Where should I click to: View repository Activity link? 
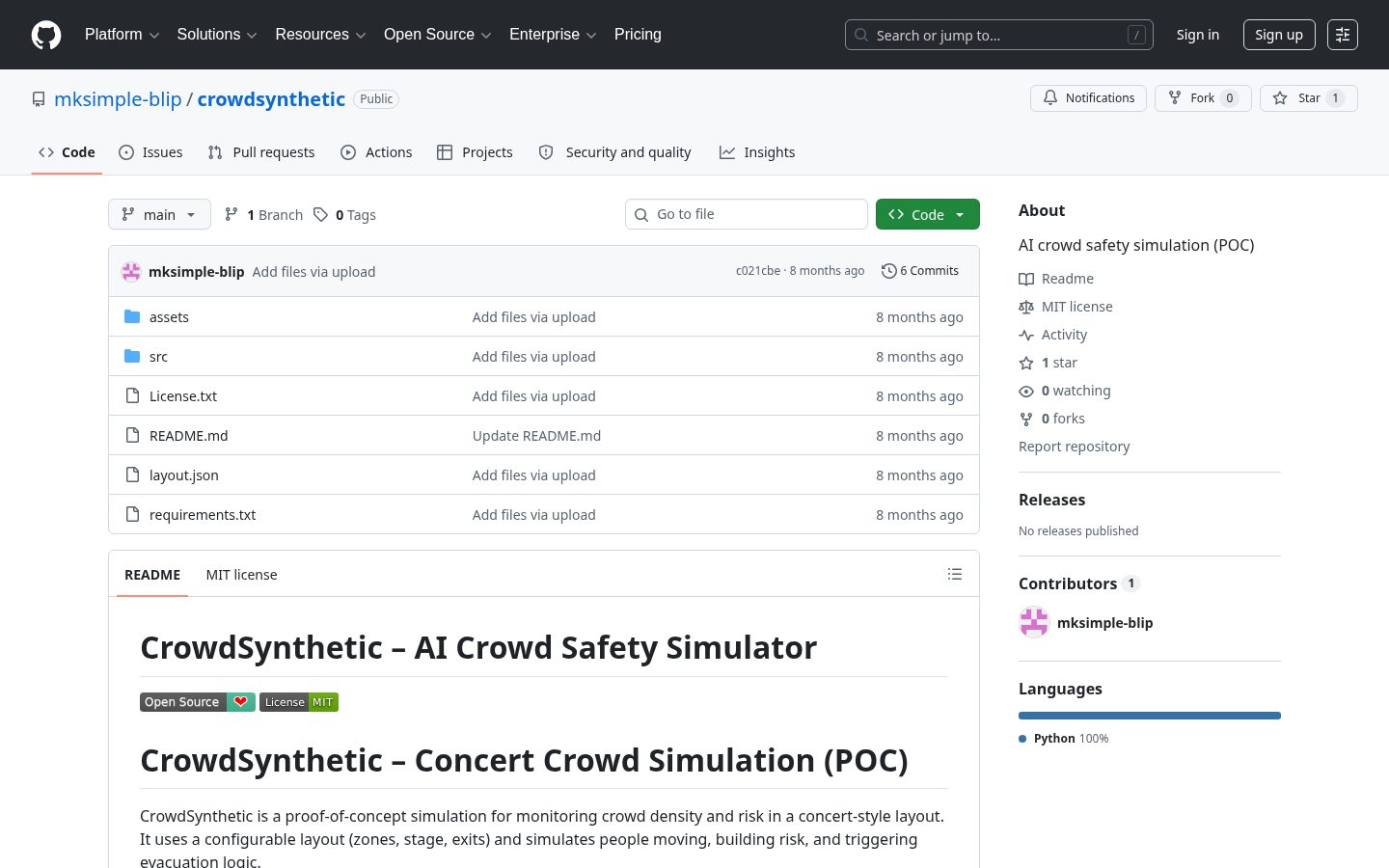coord(1053,335)
